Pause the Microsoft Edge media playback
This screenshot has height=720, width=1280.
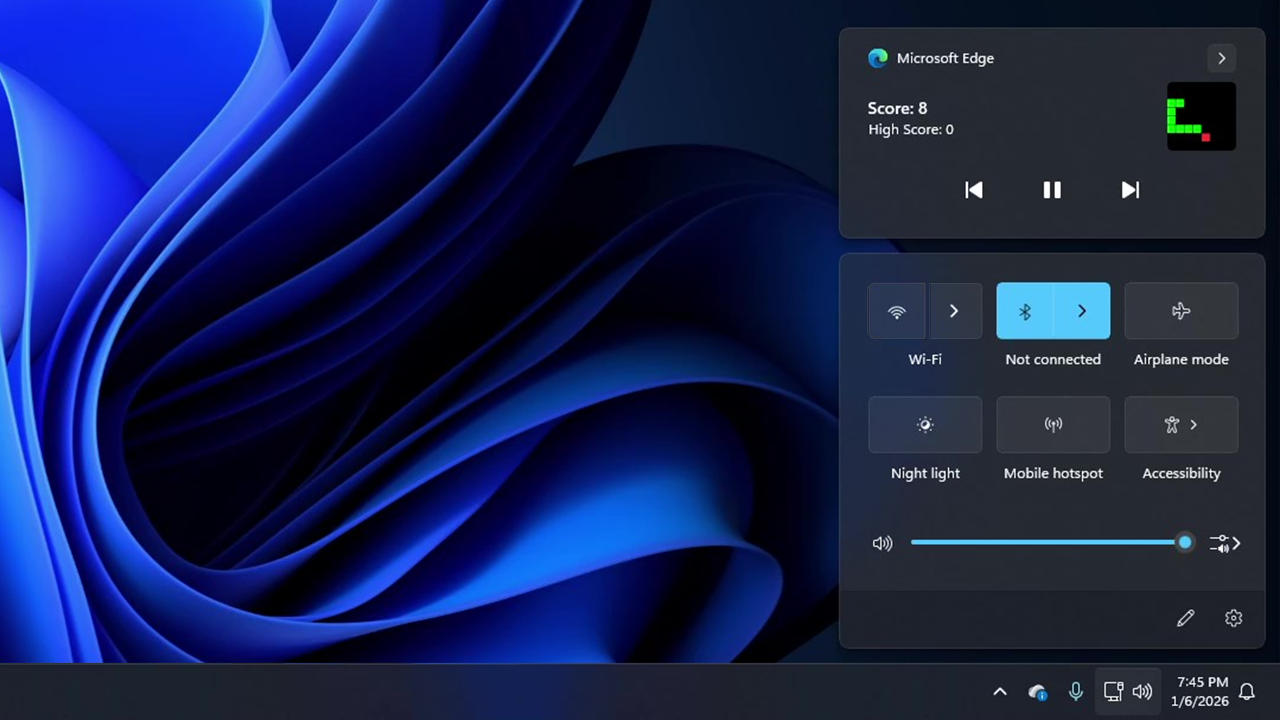tap(1052, 190)
